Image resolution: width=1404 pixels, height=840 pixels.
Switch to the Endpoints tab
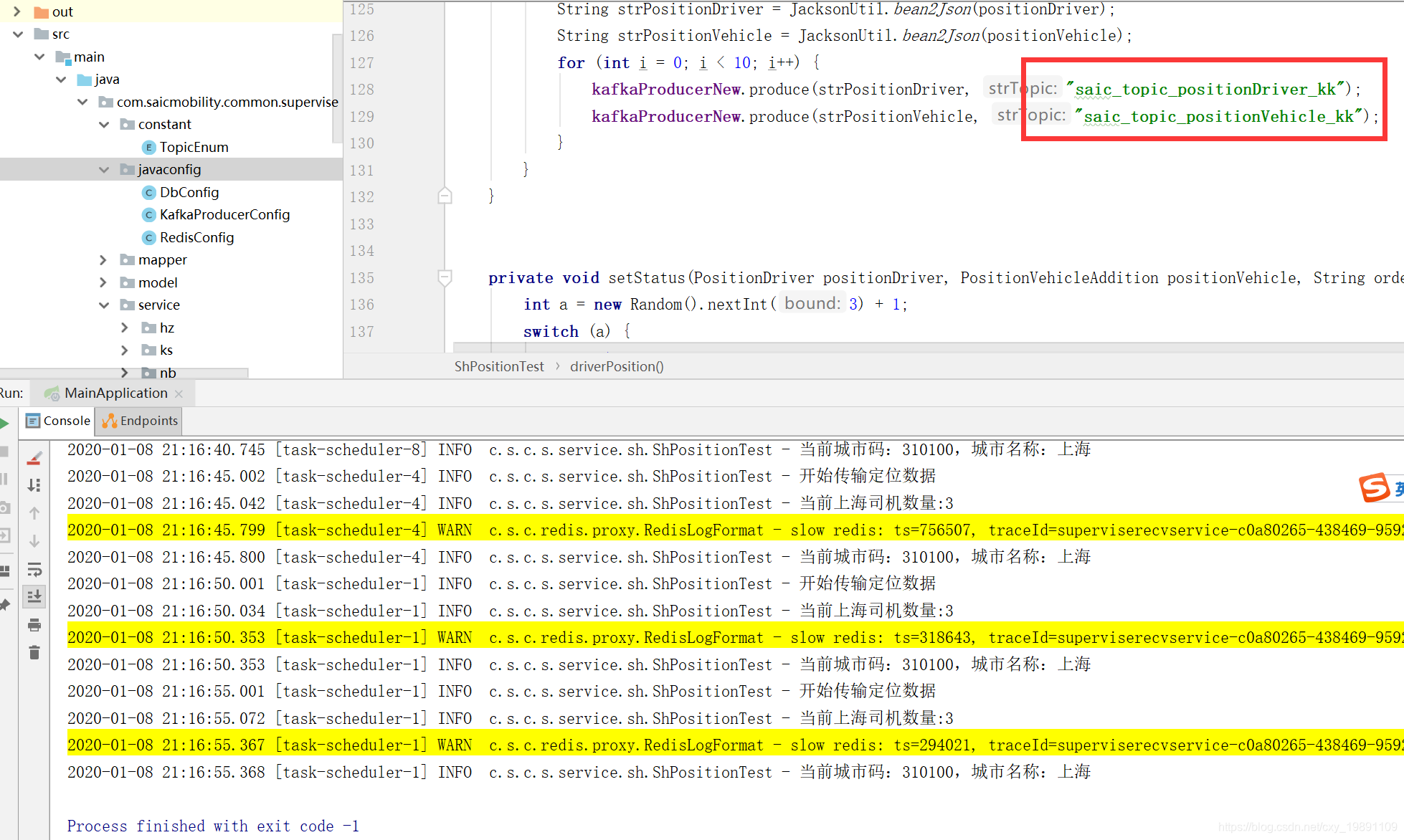coord(141,421)
